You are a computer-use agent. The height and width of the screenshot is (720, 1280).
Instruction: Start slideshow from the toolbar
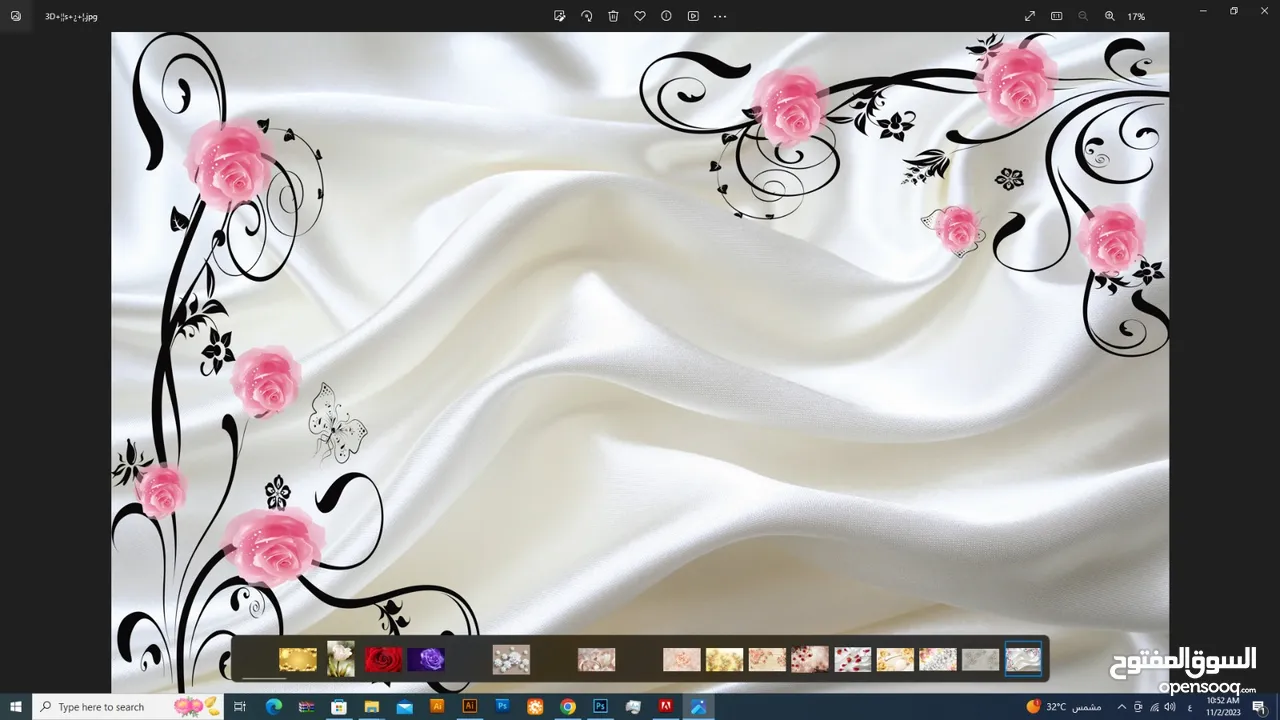693,16
